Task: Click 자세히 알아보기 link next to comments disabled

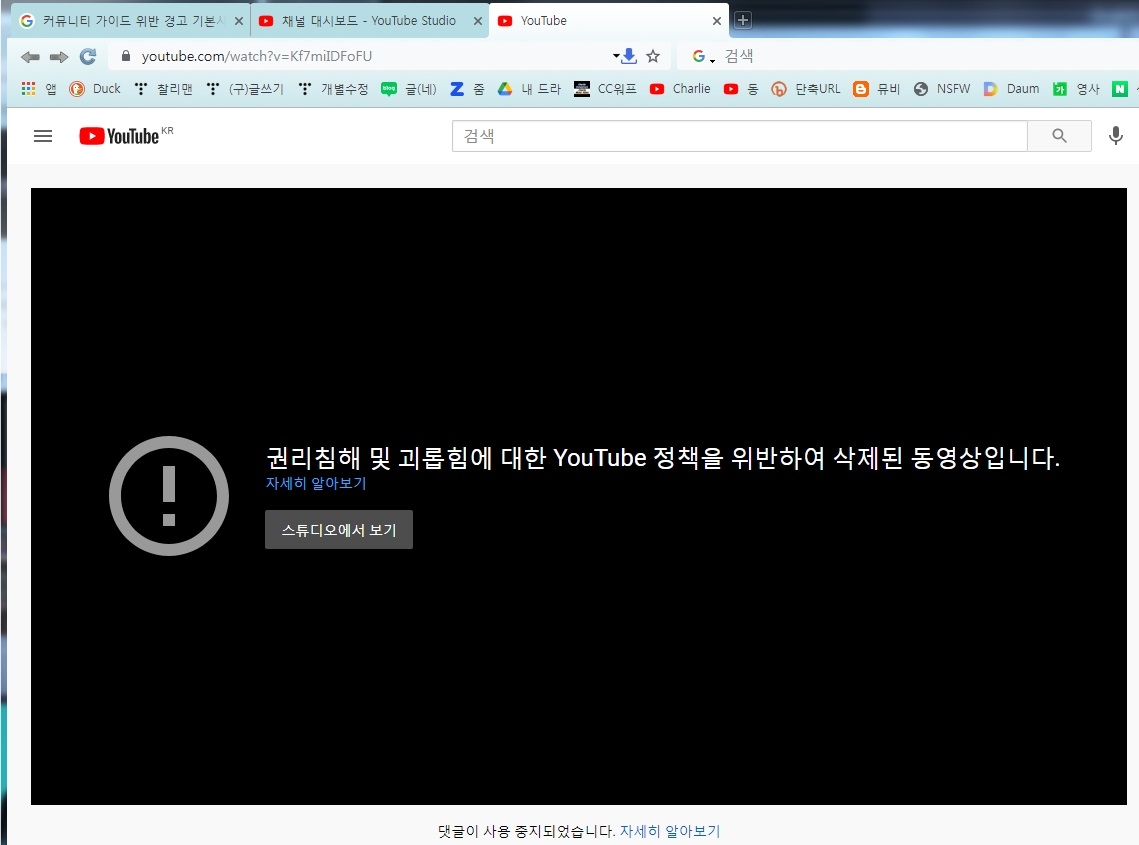Action: coord(670,831)
